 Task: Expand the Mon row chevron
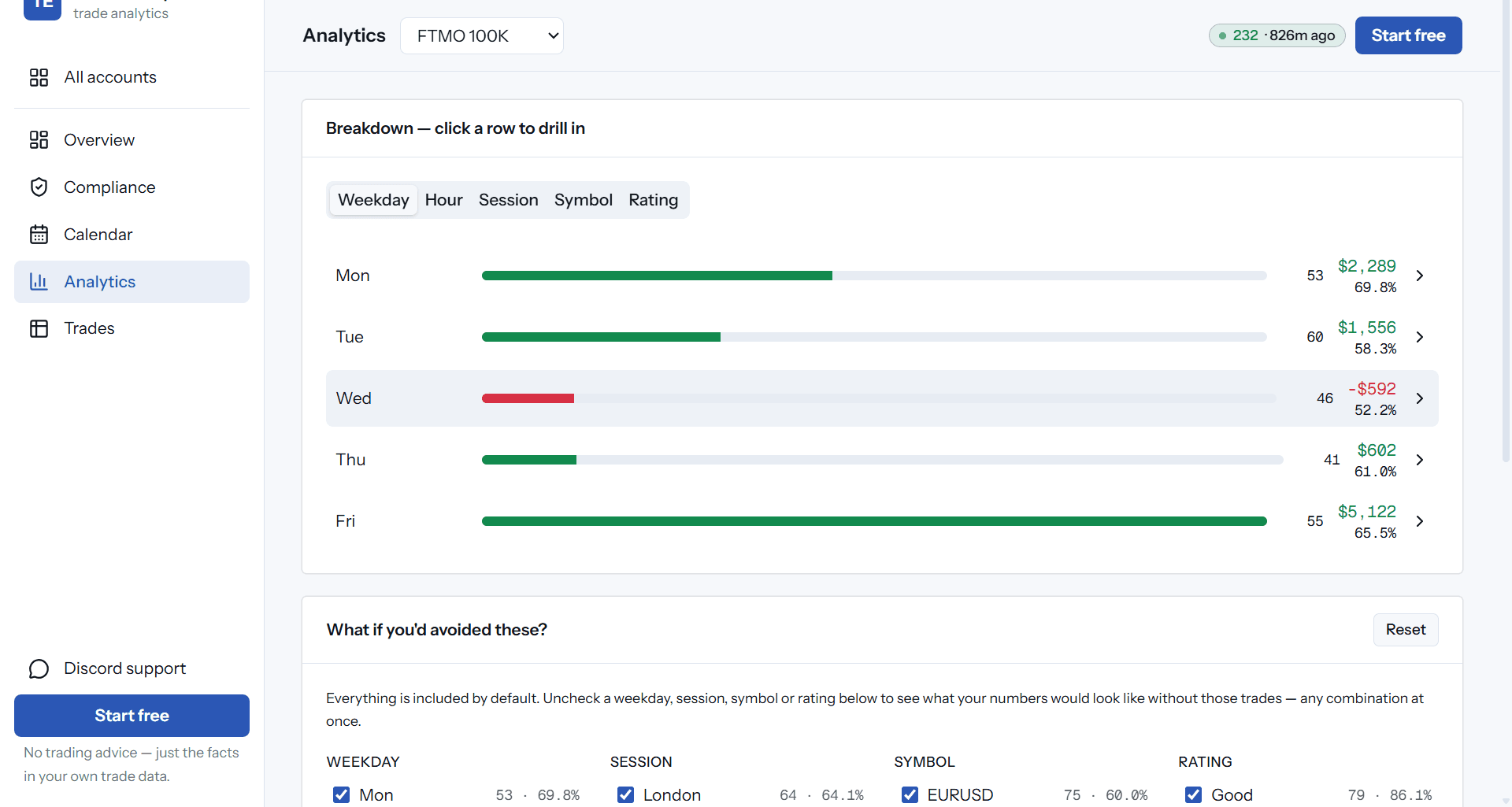(x=1419, y=276)
